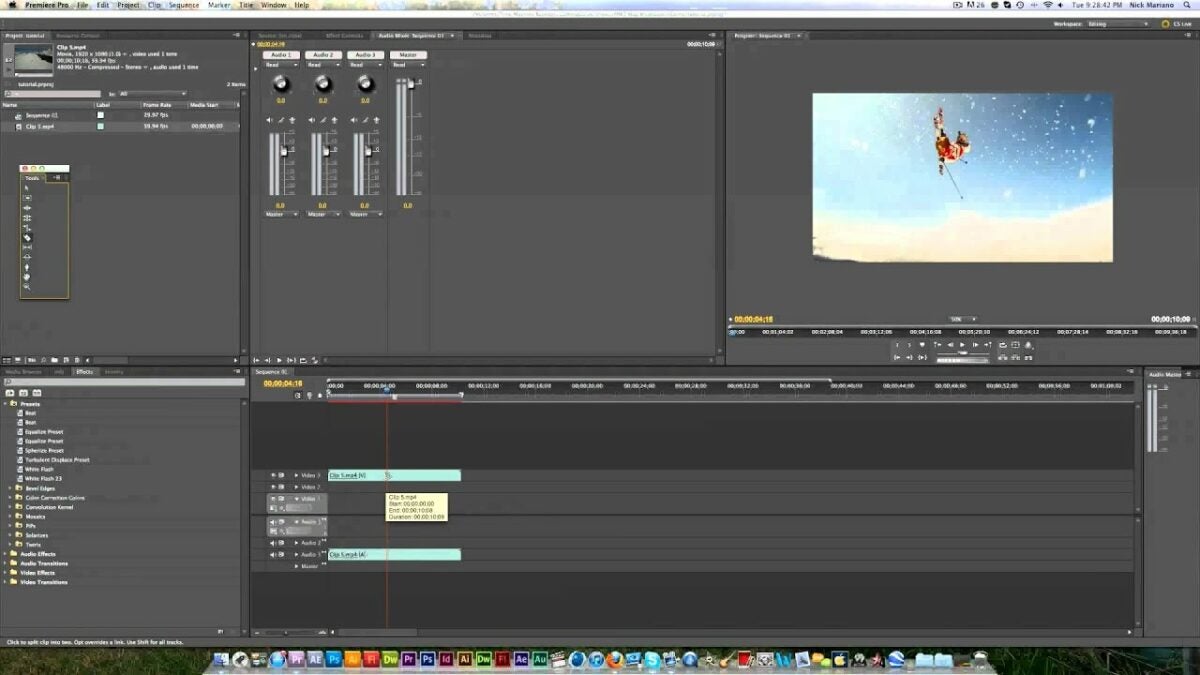Click the Audio 1 track name button
This screenshot has width=1200, height=675.
[281, 55]
